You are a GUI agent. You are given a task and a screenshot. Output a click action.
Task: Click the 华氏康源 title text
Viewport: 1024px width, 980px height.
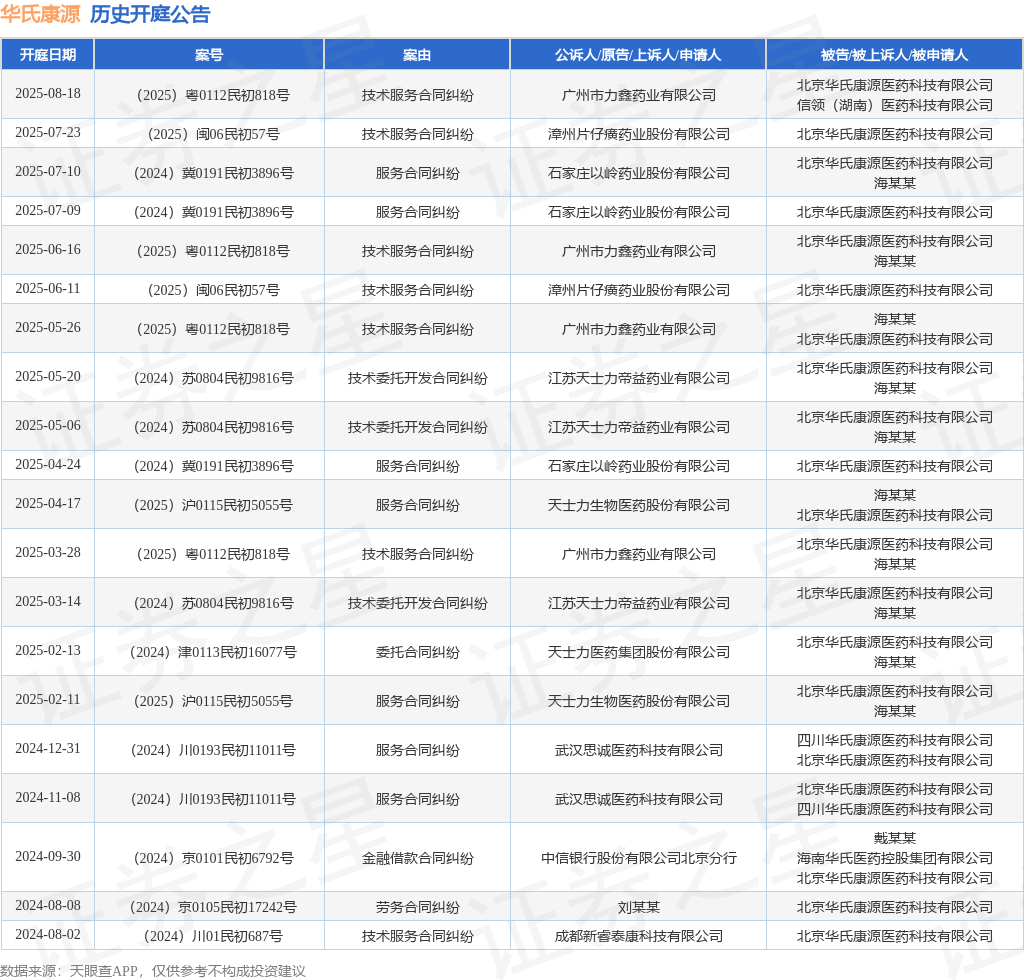pos(40,14)
